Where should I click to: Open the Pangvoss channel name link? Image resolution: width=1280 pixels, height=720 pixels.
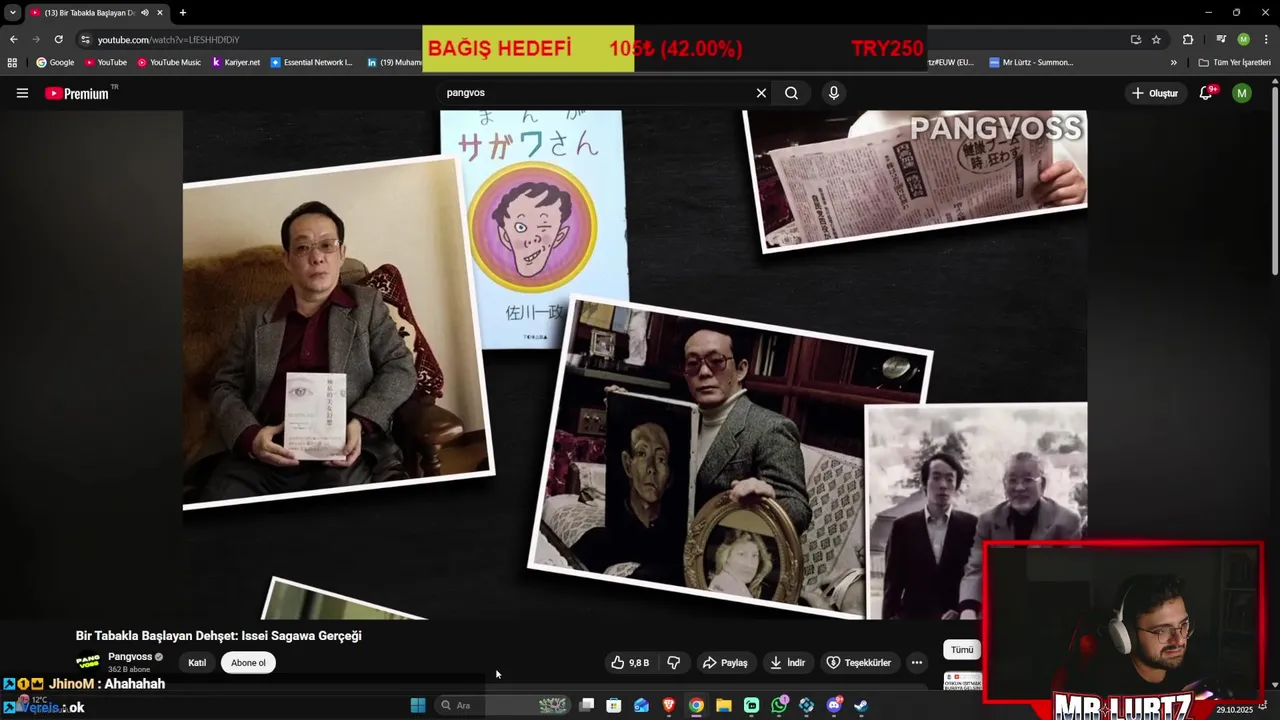pos(130,657)
